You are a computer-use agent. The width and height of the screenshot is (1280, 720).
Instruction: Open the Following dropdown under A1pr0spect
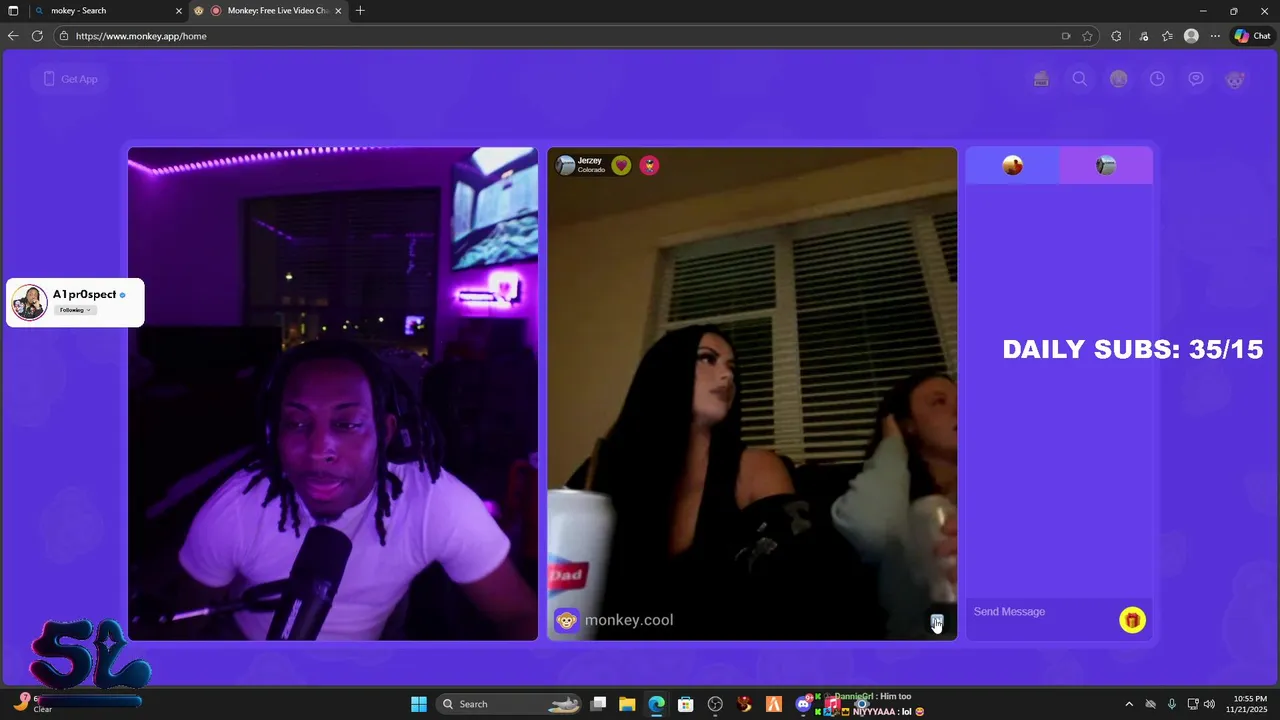click(x=75, y=310)
